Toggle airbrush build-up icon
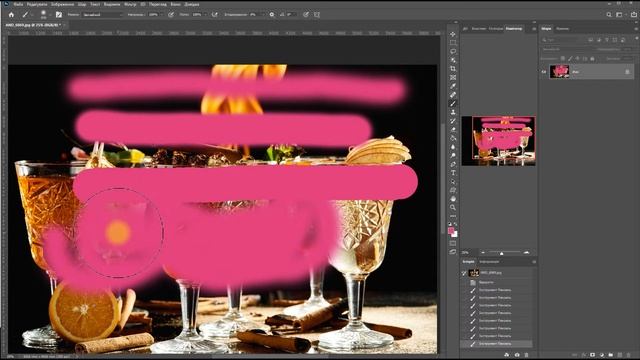Viewport: 640px width, 360px height. [x=214, y=14]
